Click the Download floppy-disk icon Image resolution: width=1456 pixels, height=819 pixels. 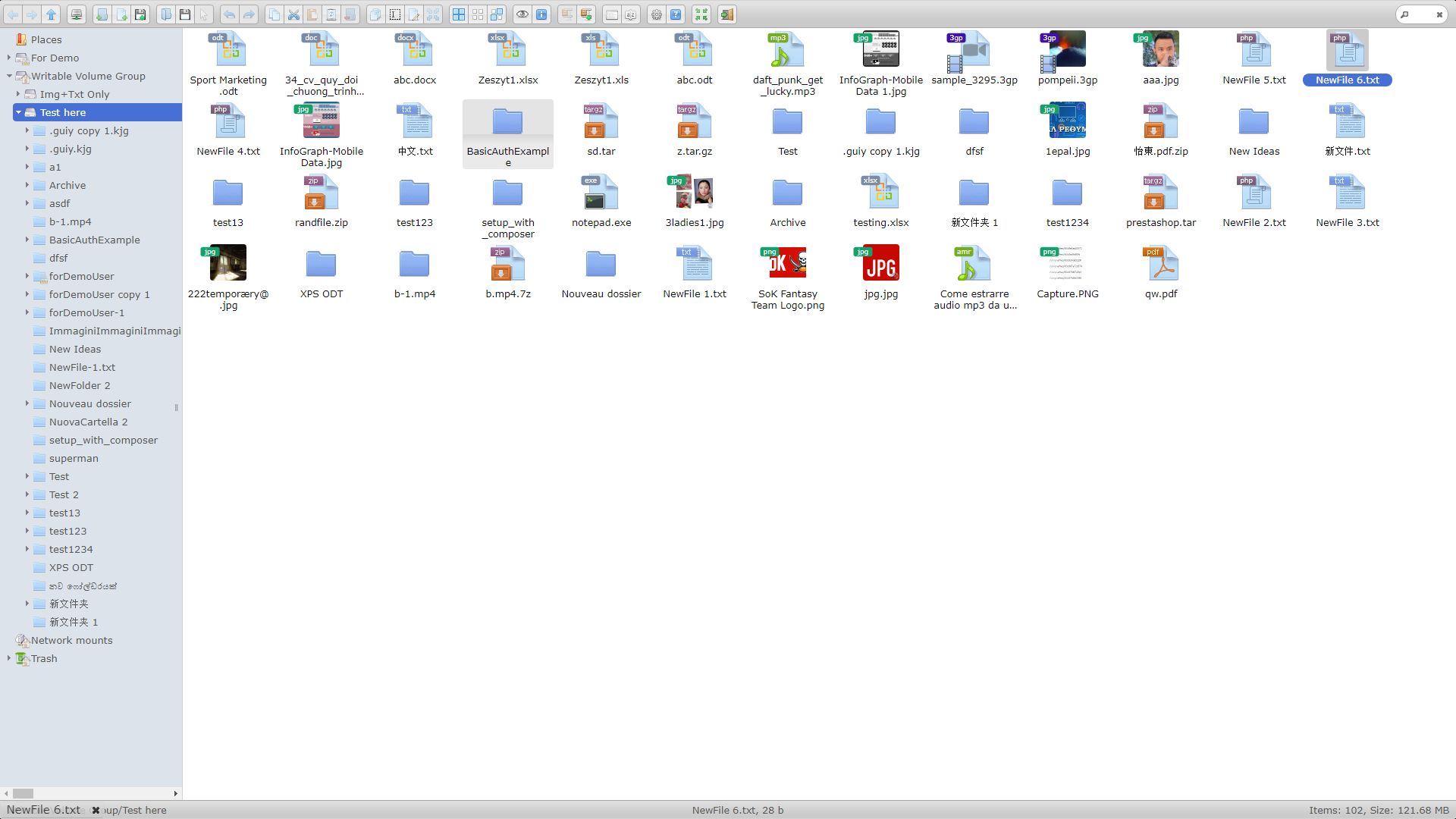(x=185, y=14)
